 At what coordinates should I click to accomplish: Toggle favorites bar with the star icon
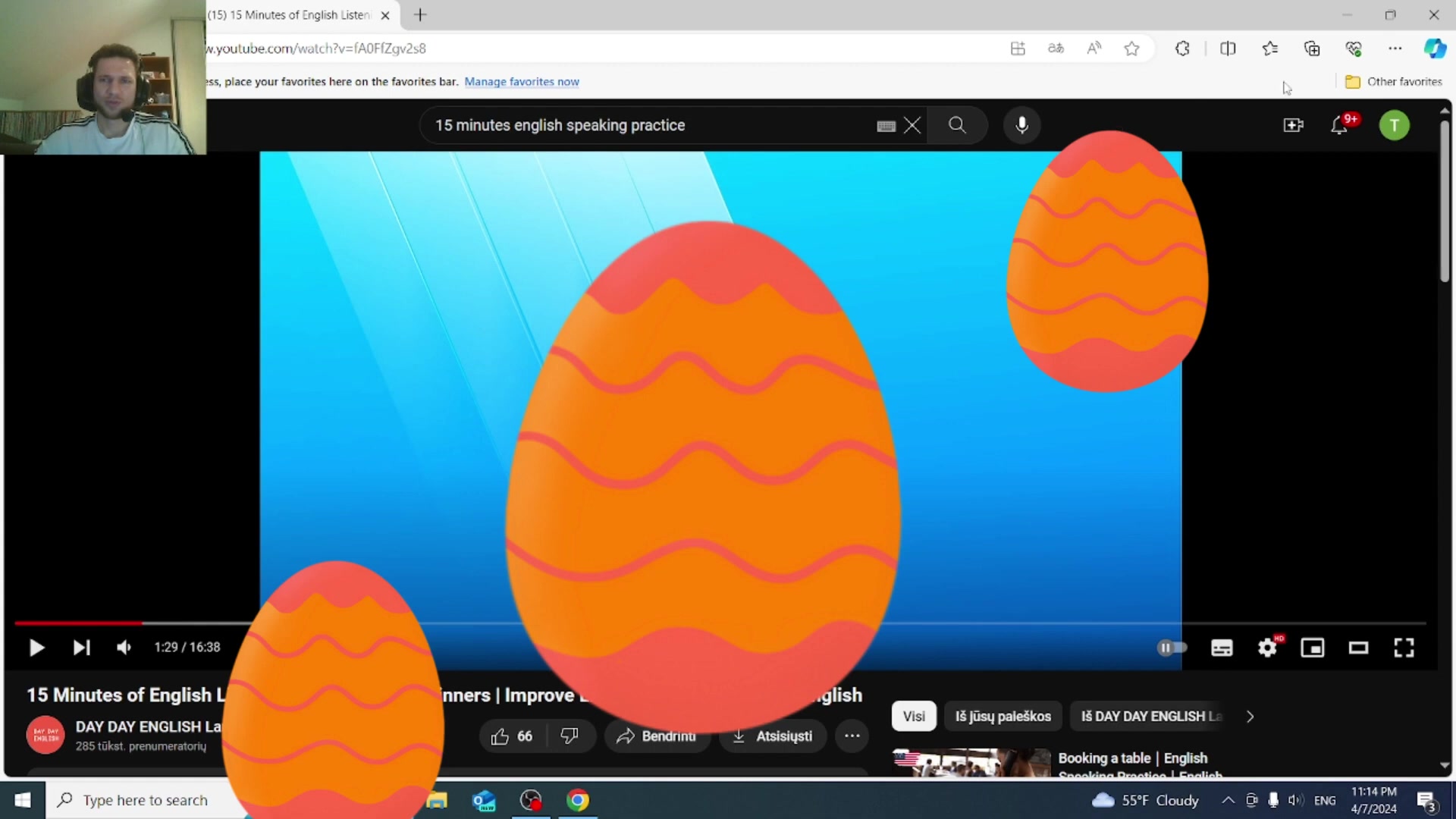1131,48
